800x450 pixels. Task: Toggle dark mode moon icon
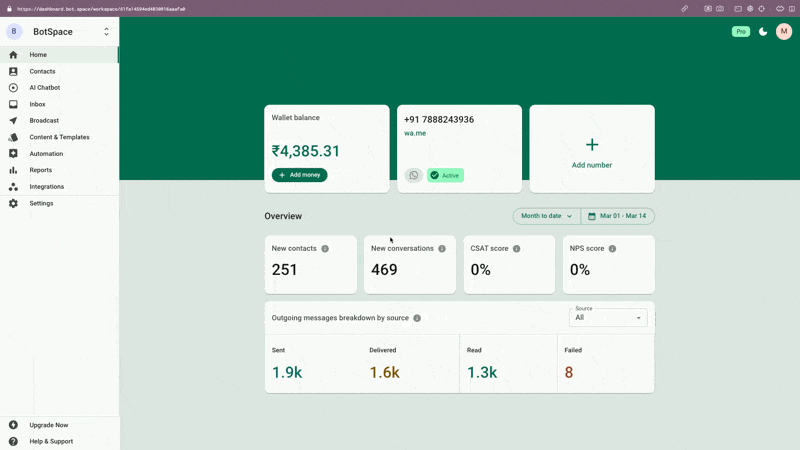pos(763,32)
